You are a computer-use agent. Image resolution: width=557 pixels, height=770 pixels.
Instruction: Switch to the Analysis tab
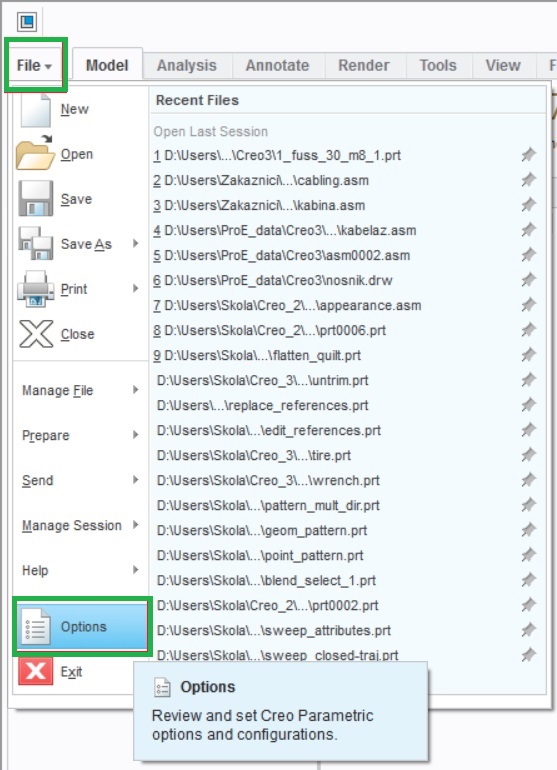click(187, 65)
